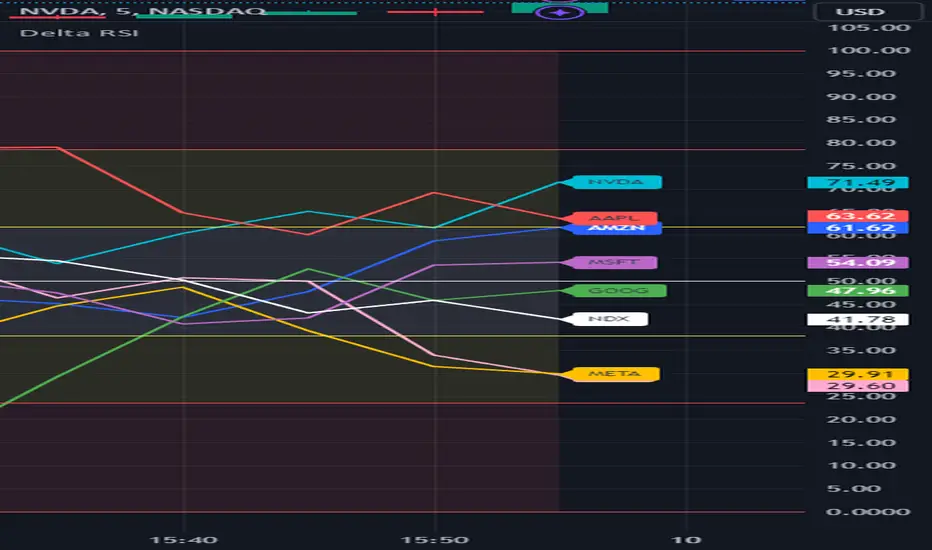Select the cyan 71.49 price tag
This screenshot has width=932, height=550.
[x=858, y=182]
